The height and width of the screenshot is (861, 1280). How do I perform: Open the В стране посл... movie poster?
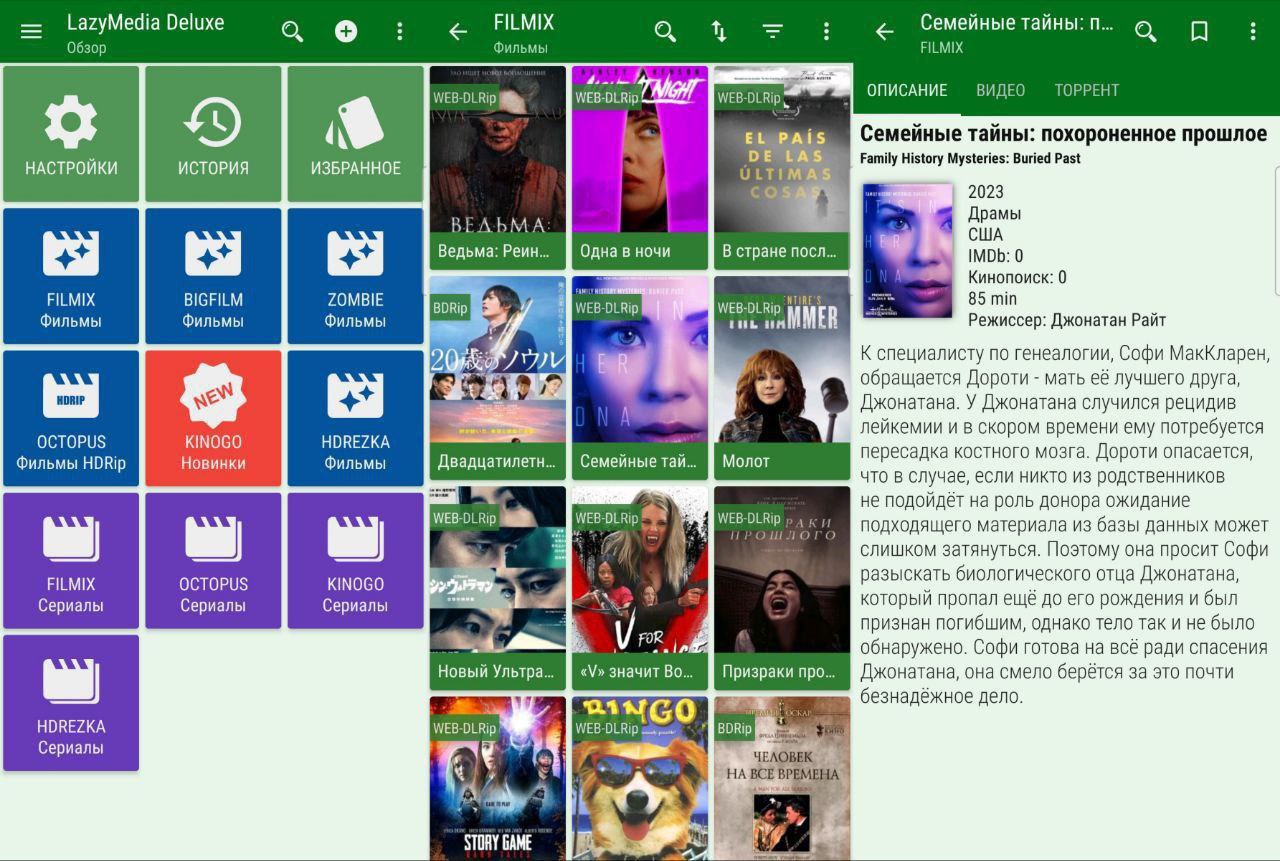pyautogui.click(x=782, y=168)
